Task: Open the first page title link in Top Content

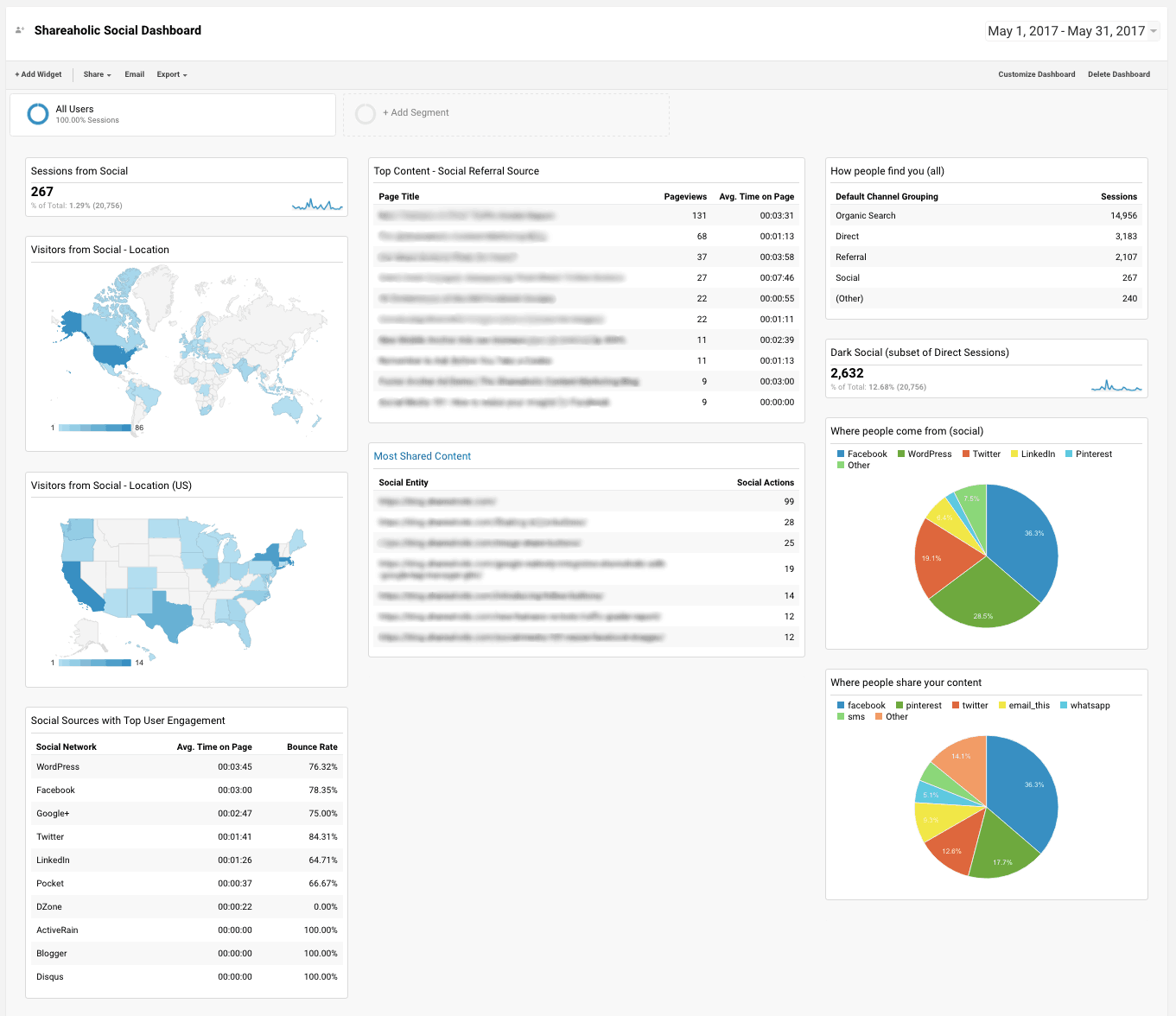Action: pos(467,215)
